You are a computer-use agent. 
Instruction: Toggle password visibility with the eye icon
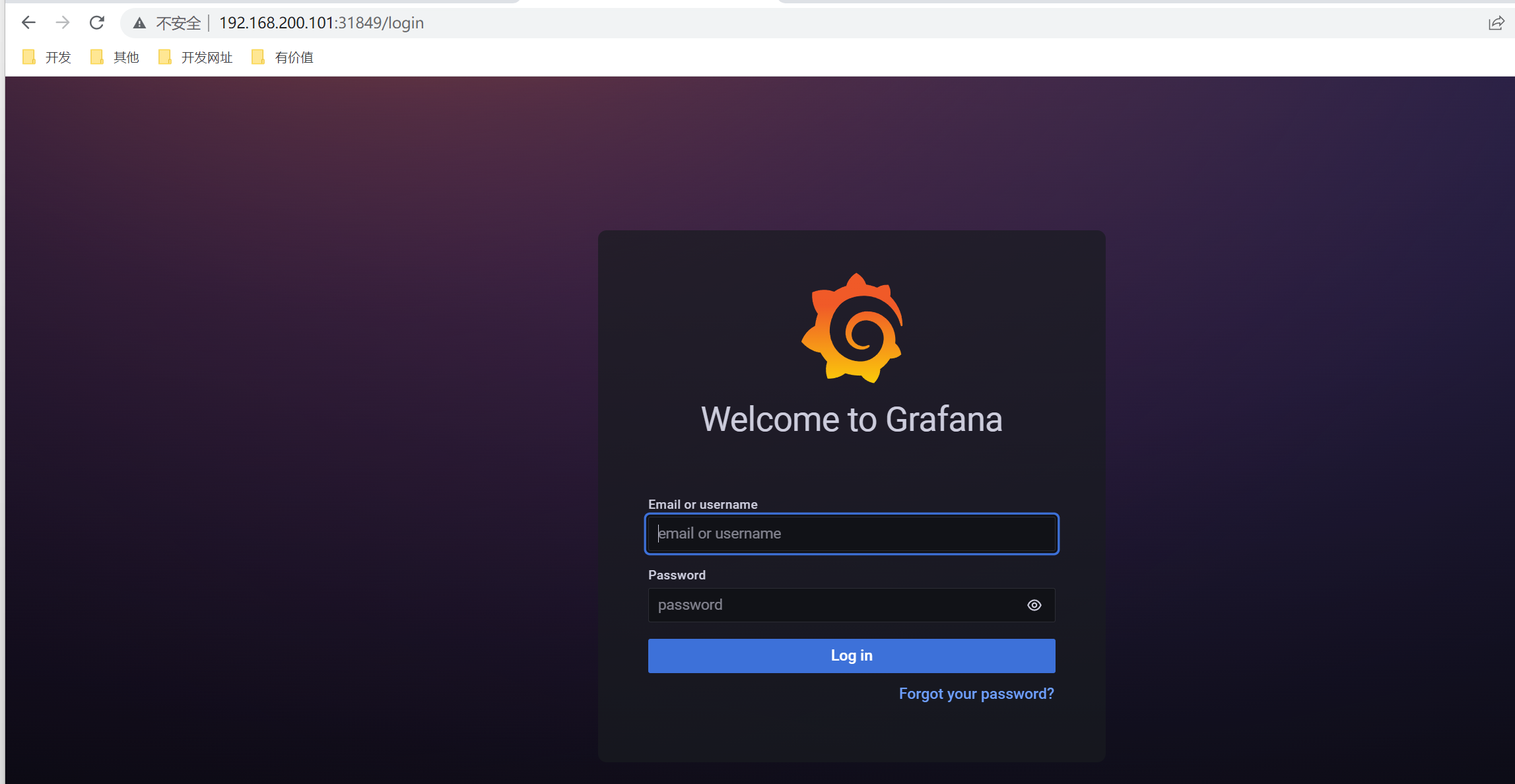point(1034,605)
